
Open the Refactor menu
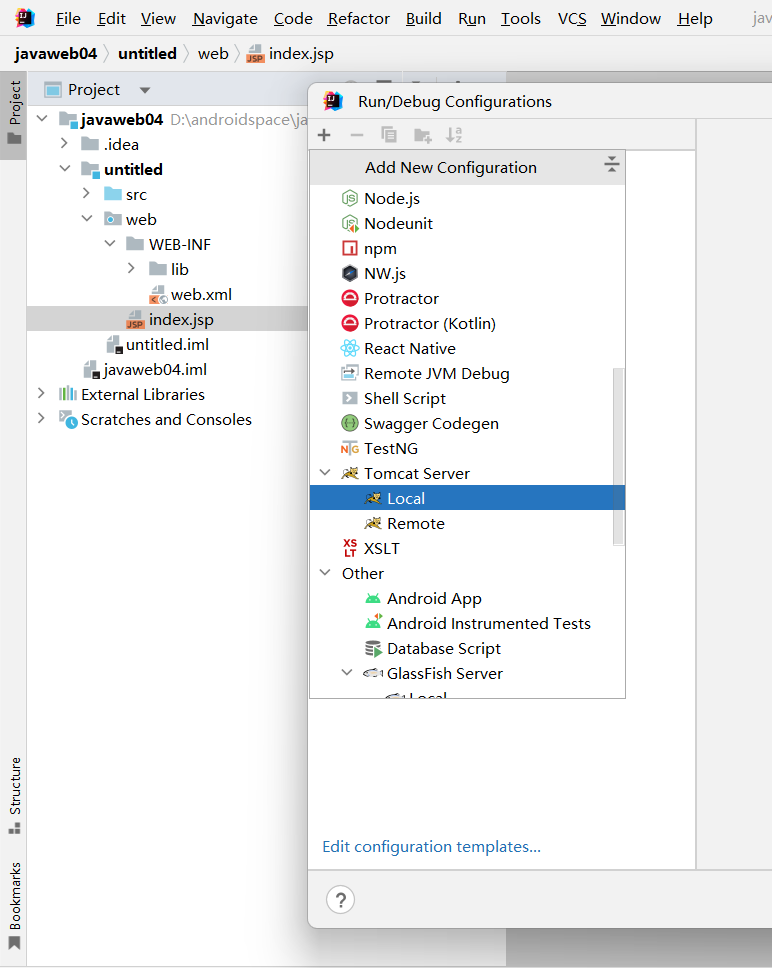coord(359,19)
